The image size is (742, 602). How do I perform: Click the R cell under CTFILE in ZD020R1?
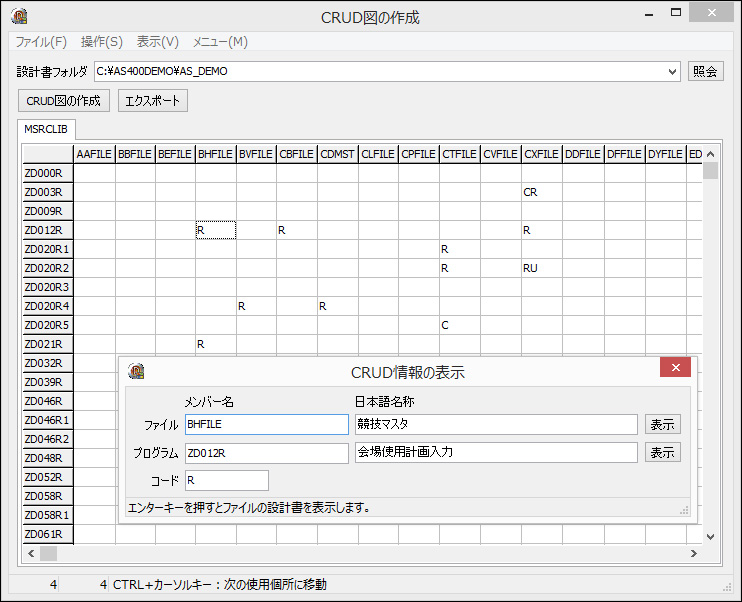point(459,249)
